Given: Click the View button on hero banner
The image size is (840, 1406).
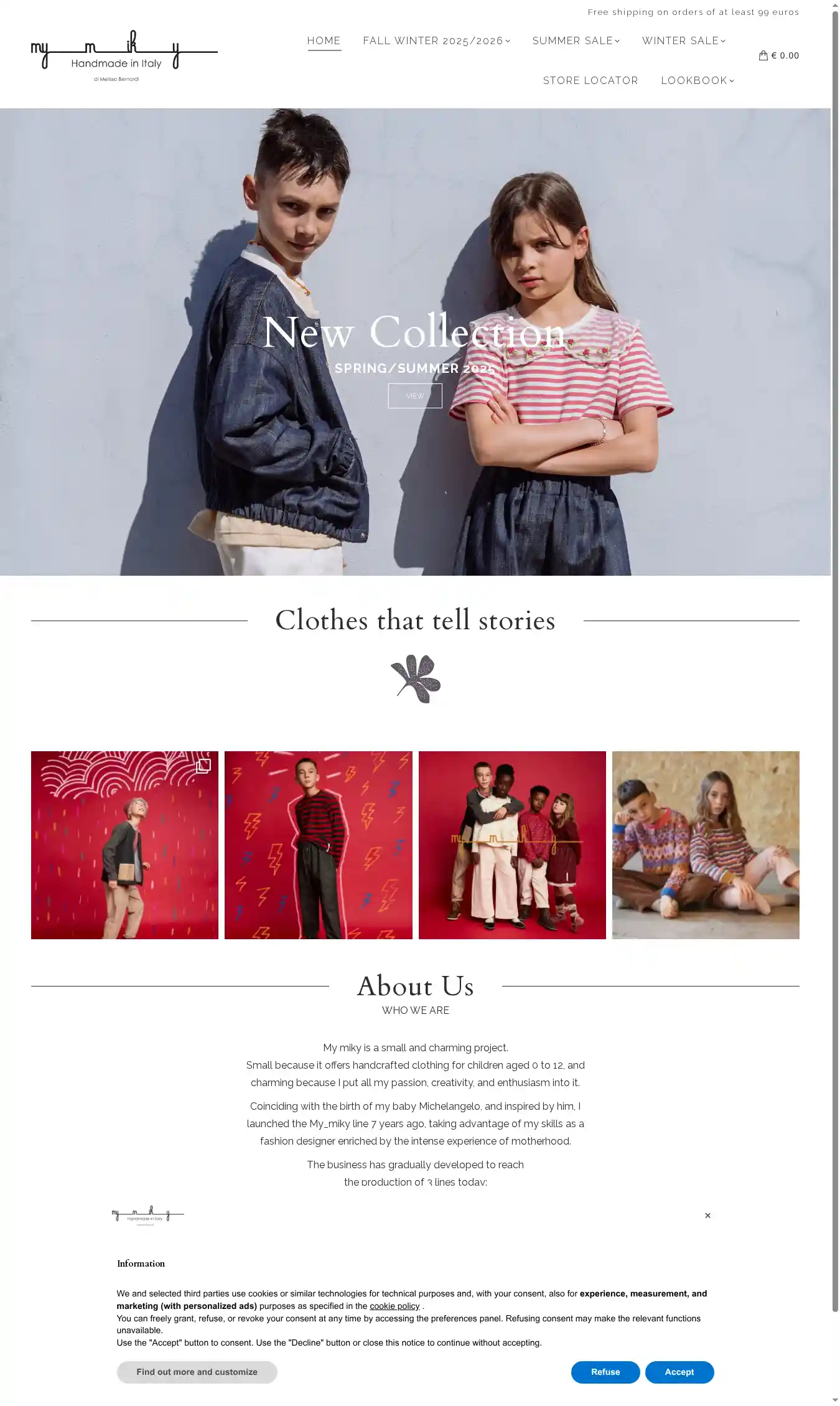Looking at the screenshot, I should point(415,396).
